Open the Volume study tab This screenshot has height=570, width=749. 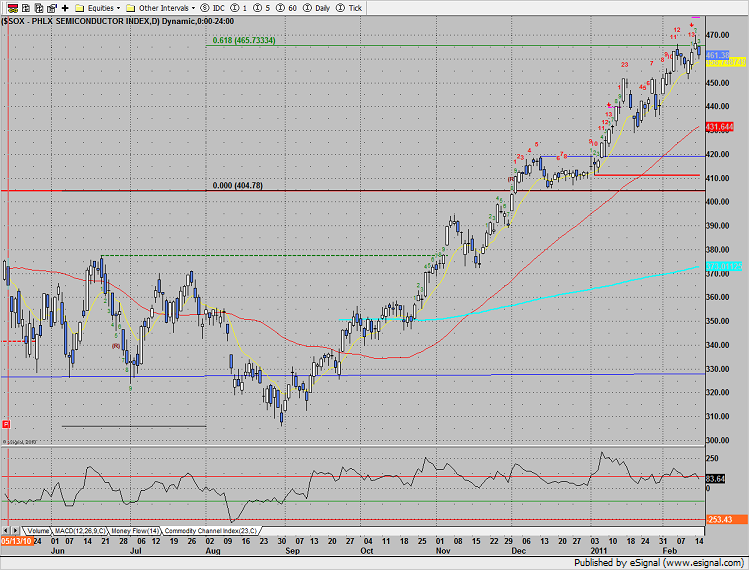coord(38,530)
